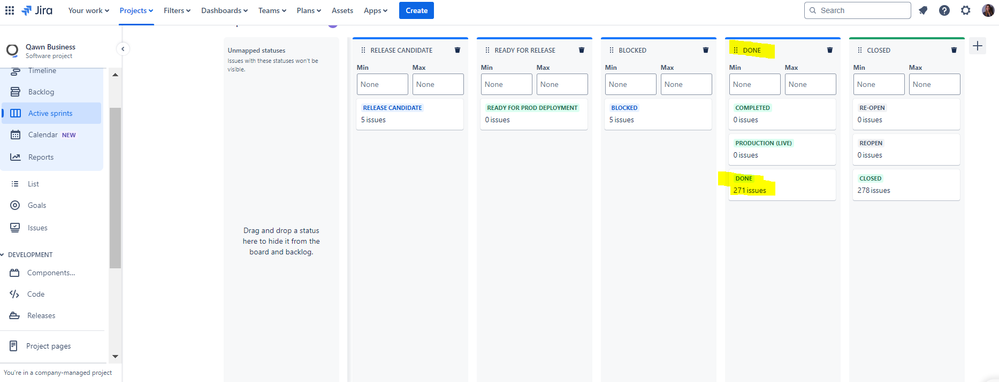Open the Dashboards dropdown
The width and height of the screenshot is (999, 382).
(224, 10)
